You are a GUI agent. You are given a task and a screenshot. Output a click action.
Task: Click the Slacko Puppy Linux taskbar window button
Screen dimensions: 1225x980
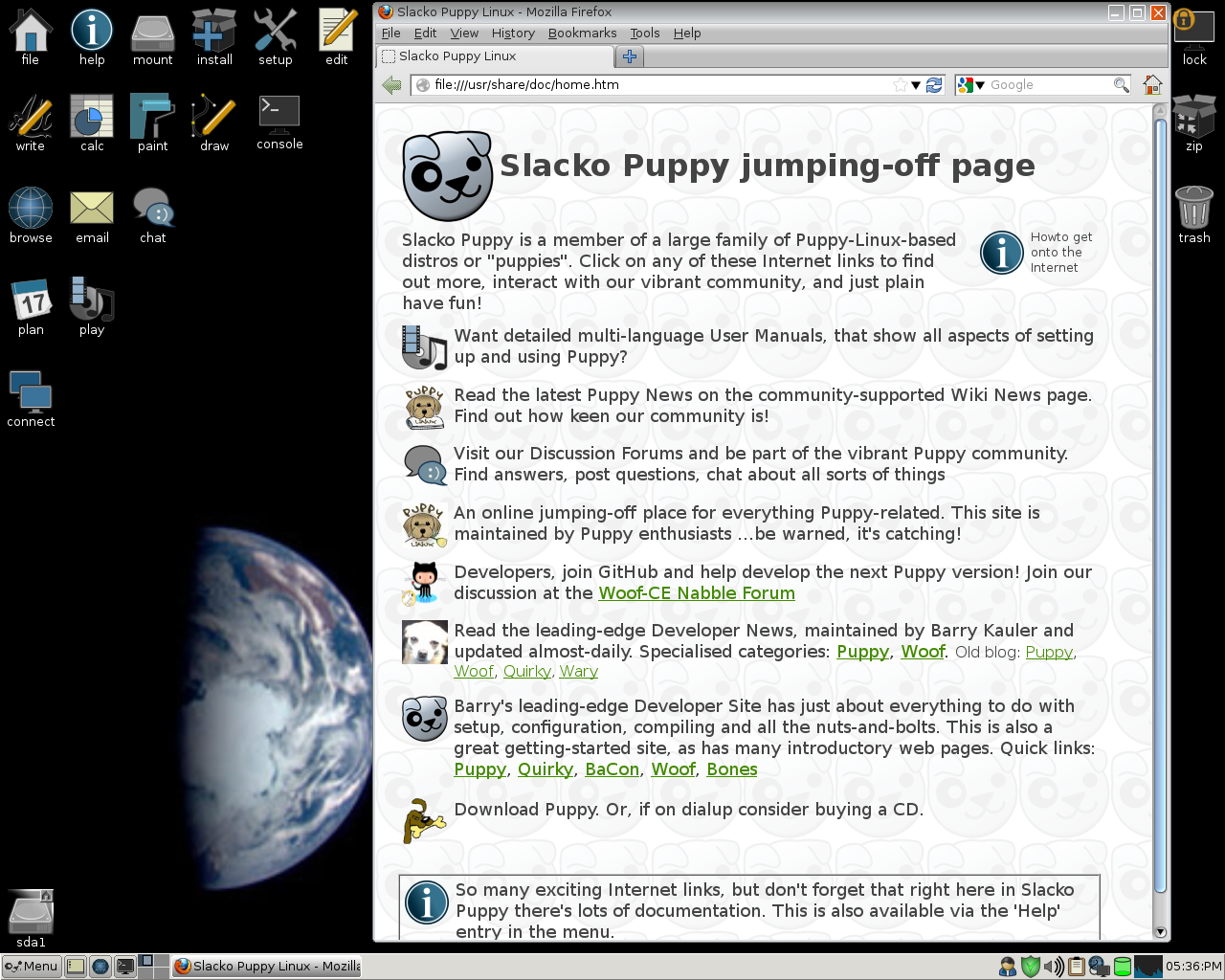click(x=267, y=967)
